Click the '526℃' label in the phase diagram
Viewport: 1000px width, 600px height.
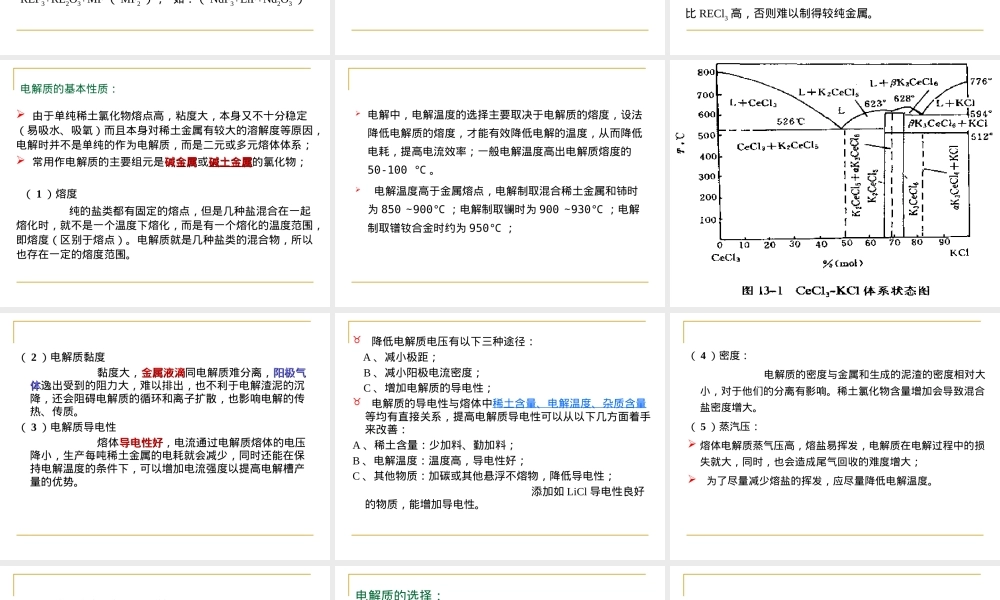790,121
